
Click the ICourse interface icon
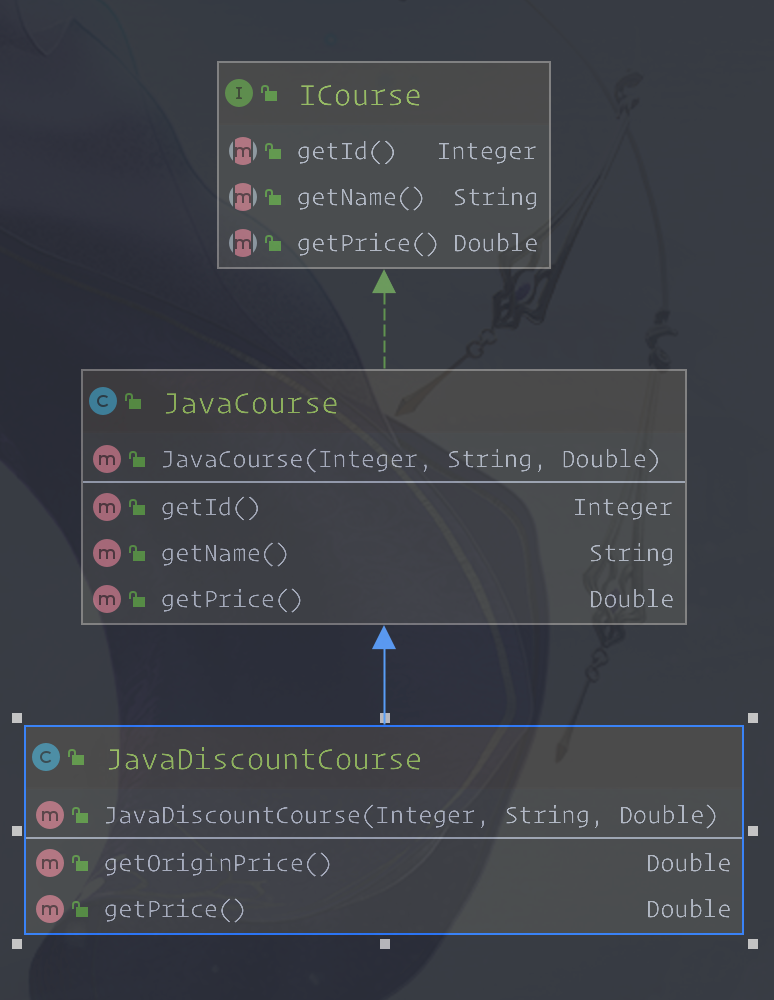(238, 95)
